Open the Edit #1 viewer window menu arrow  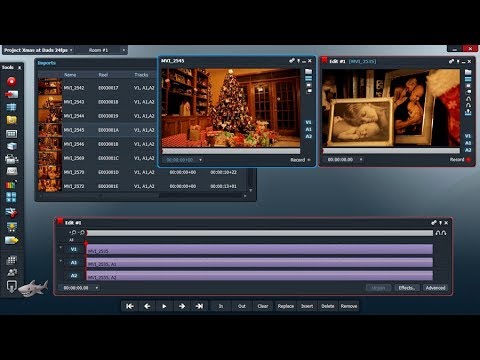458,62
